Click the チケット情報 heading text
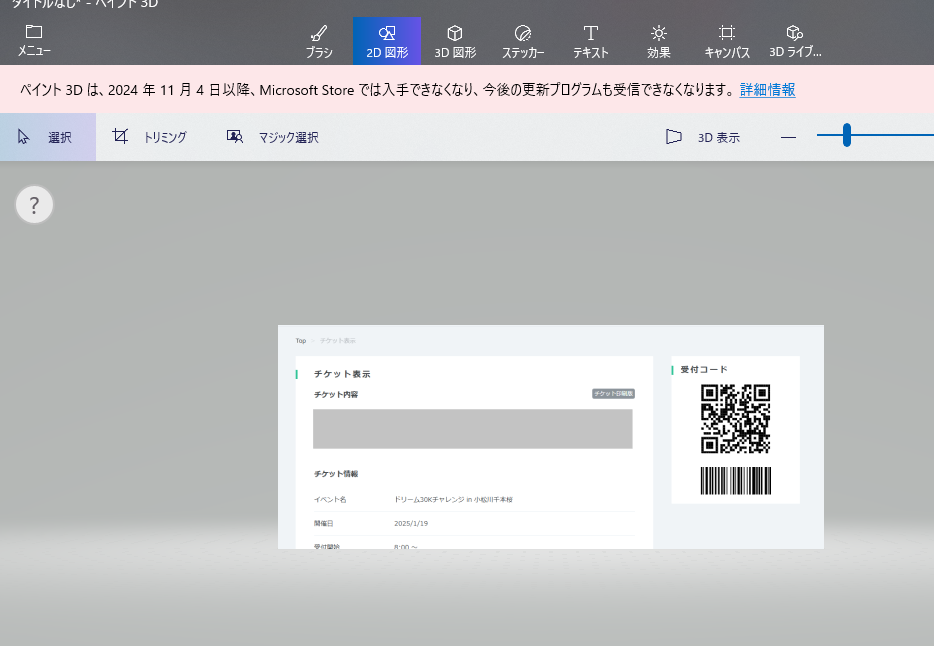Image resolution: width=934 pixels, height=646 pixels. point(336,474)
